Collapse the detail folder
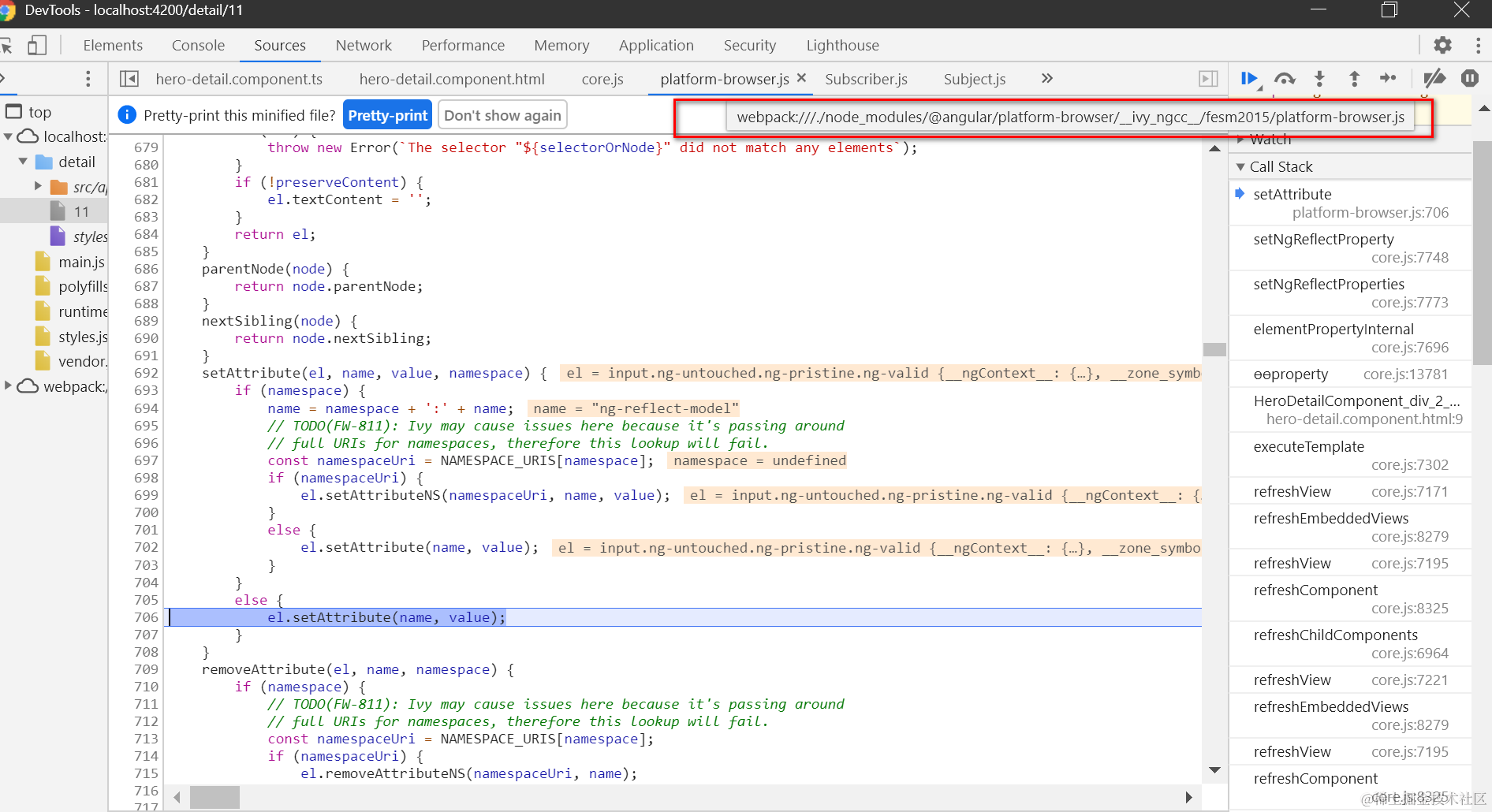Image resolution: width=1492 pixels, height=812 pixels. (23, 162)
